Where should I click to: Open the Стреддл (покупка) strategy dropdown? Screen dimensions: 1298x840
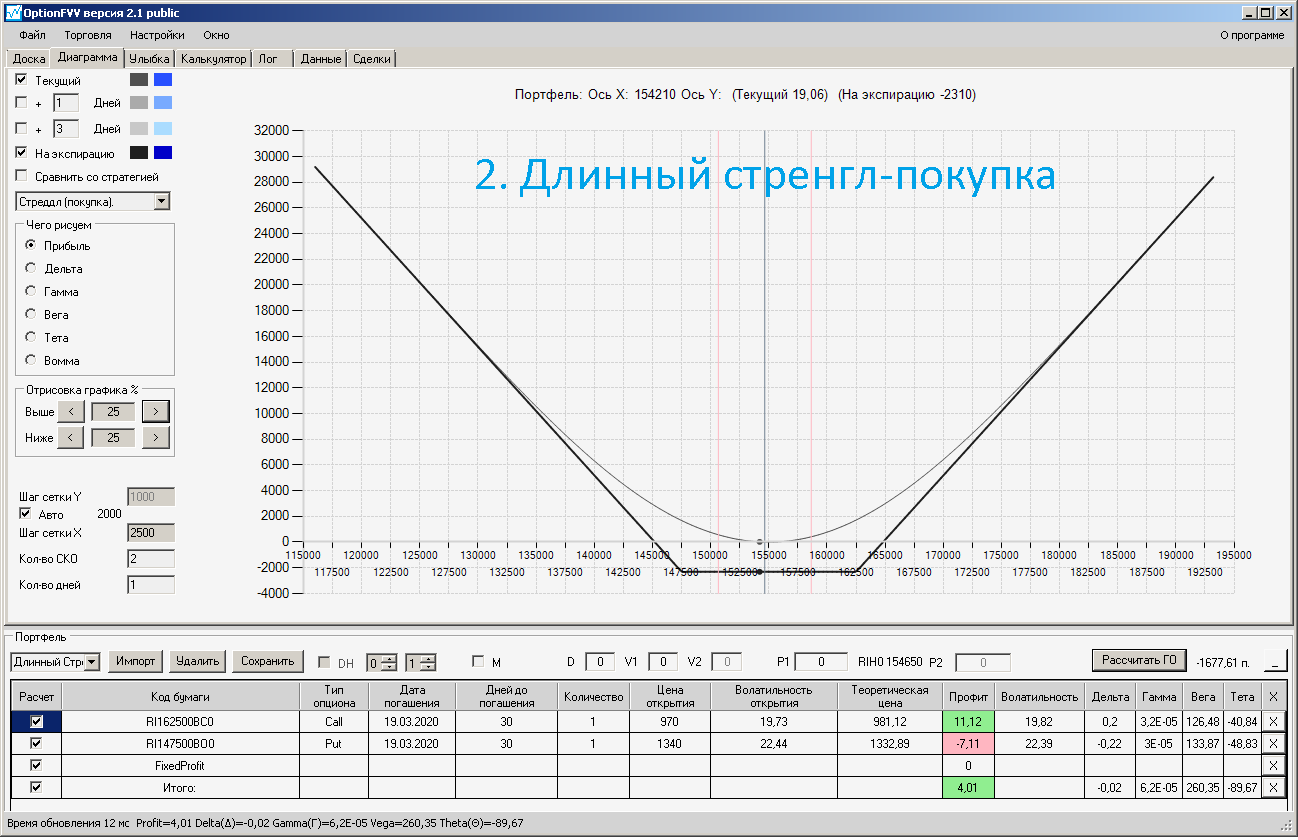coord(162,202)
